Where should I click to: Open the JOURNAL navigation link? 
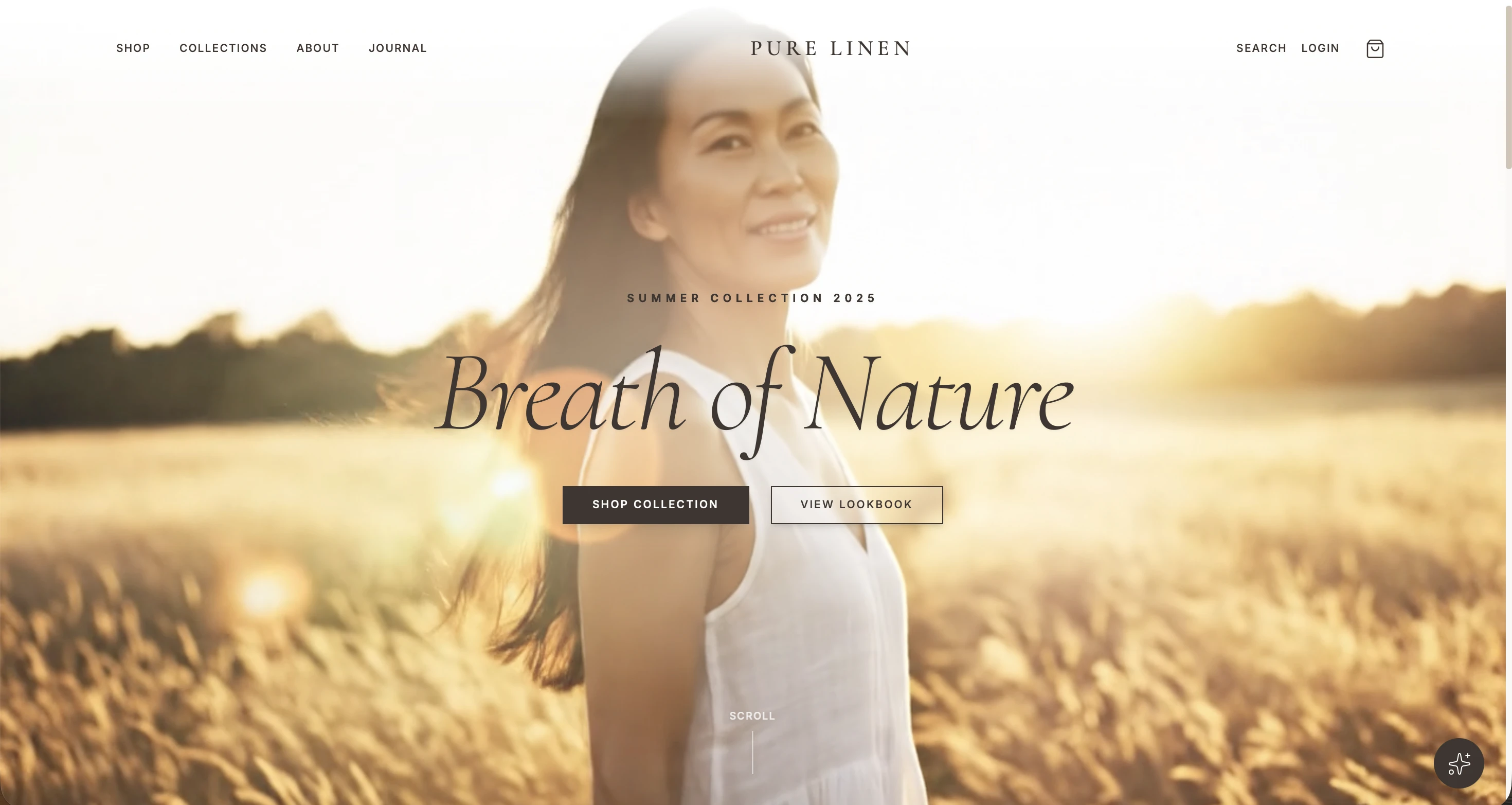[398, 48]
